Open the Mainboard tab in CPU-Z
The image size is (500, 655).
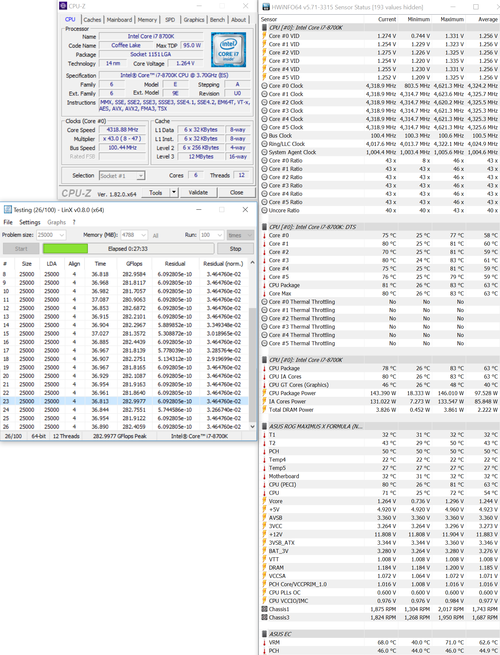tap(119, 20)
